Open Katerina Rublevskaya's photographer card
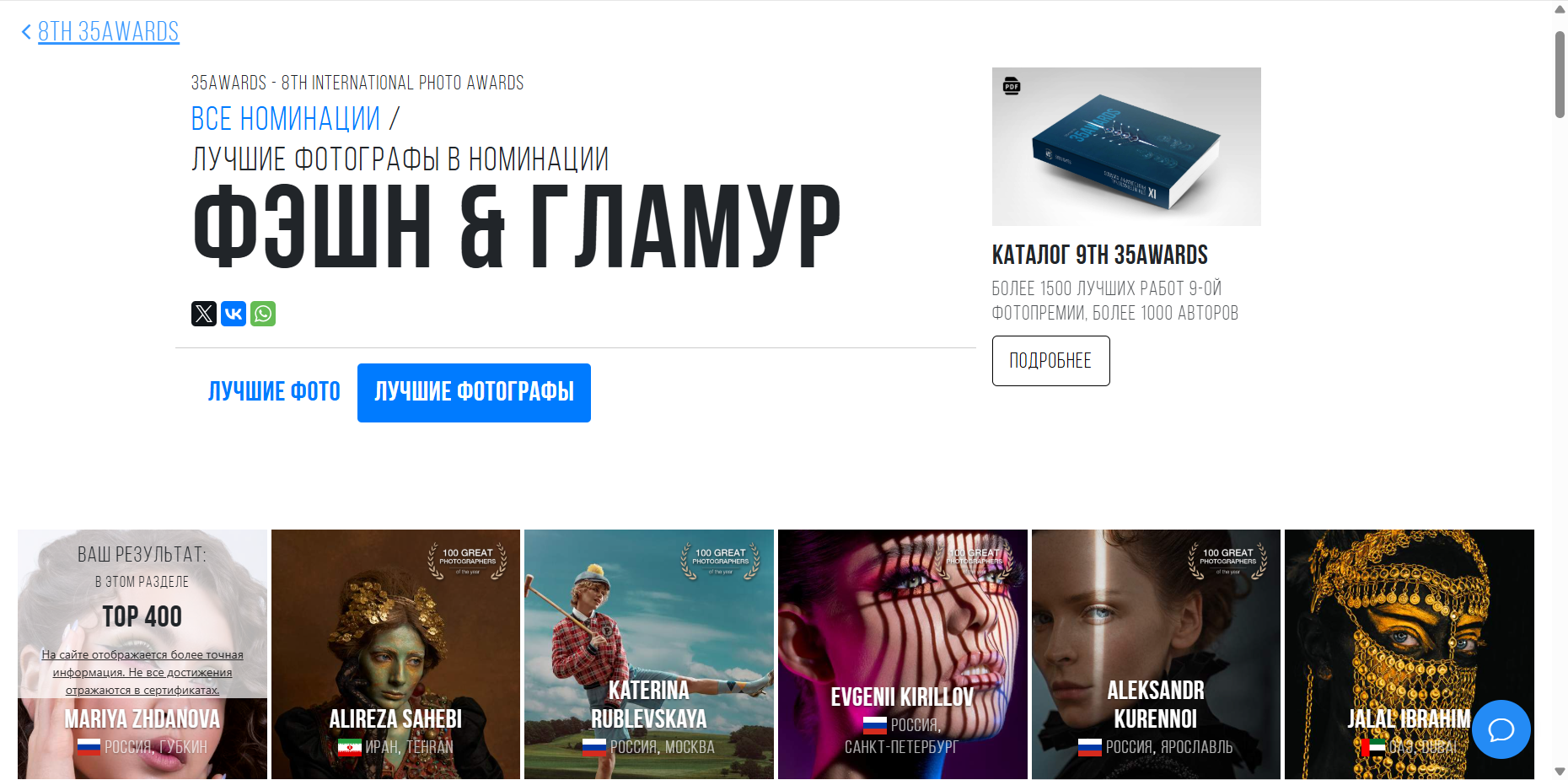 [x=649, y=654]
